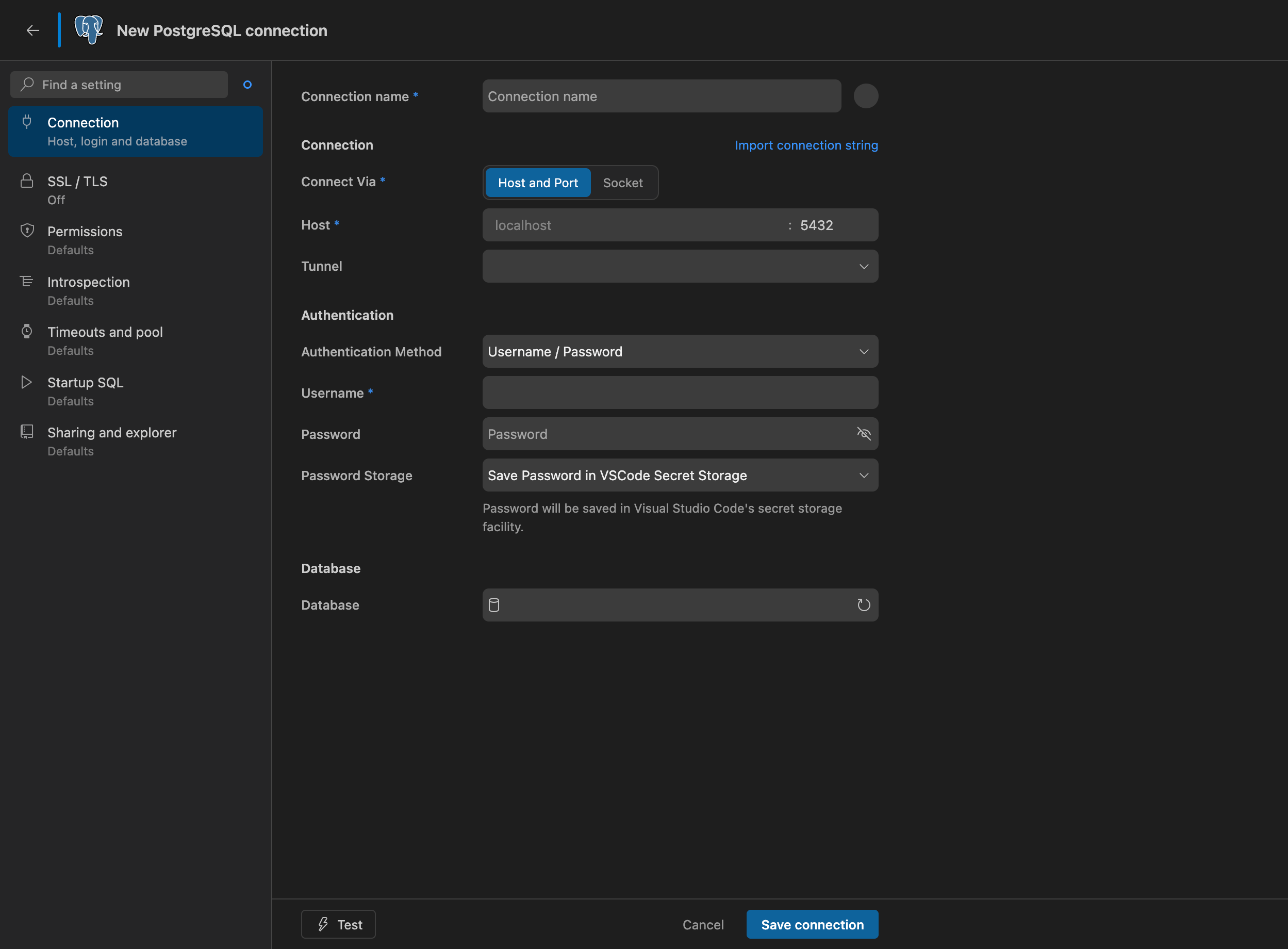Image resolution: width=1288 pixels, height=949 pixels.
Task: Open SSL / TLS settings
Action: [136, 190]
